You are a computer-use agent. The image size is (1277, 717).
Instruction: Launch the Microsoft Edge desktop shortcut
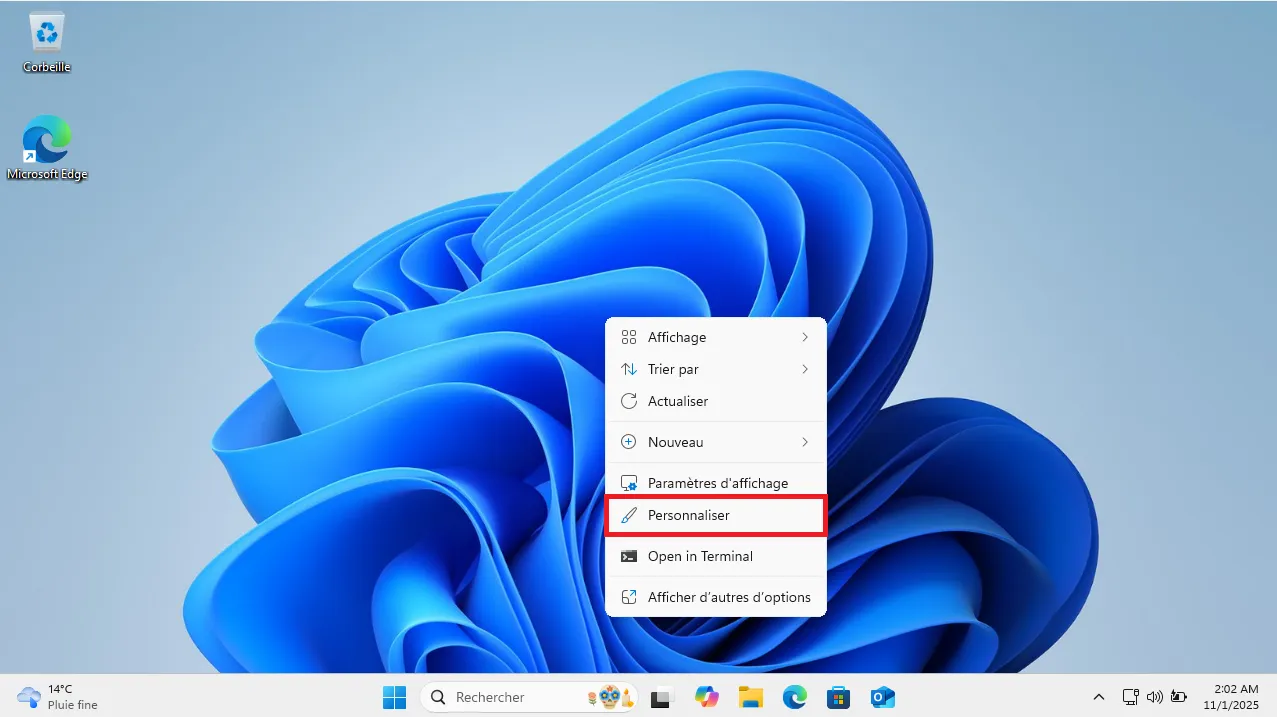point(47,140)
